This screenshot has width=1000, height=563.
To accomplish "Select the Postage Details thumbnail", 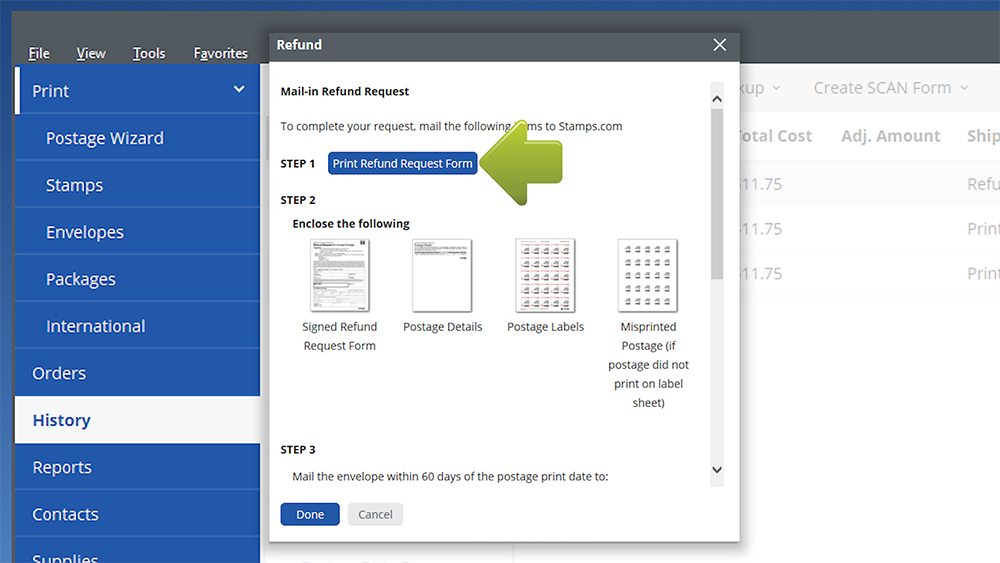I will 442,276.
